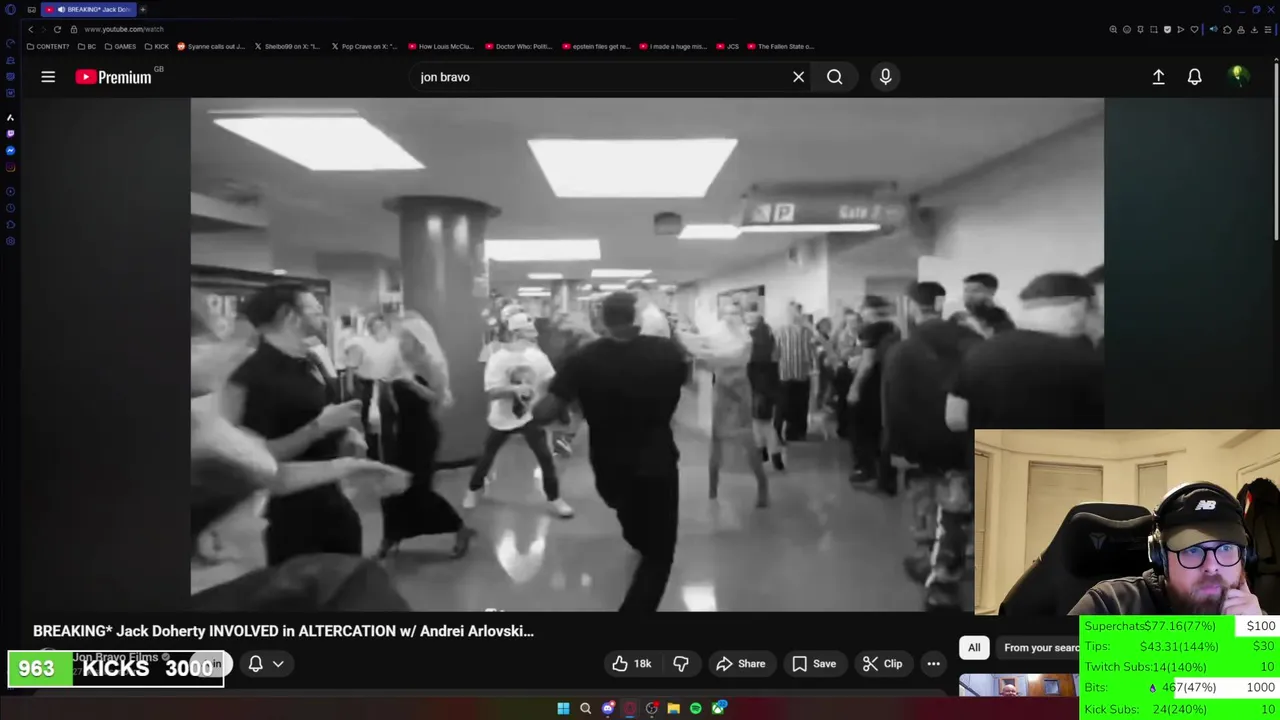Open the suggested video thumbnail below chips

tap(1018, 686)
